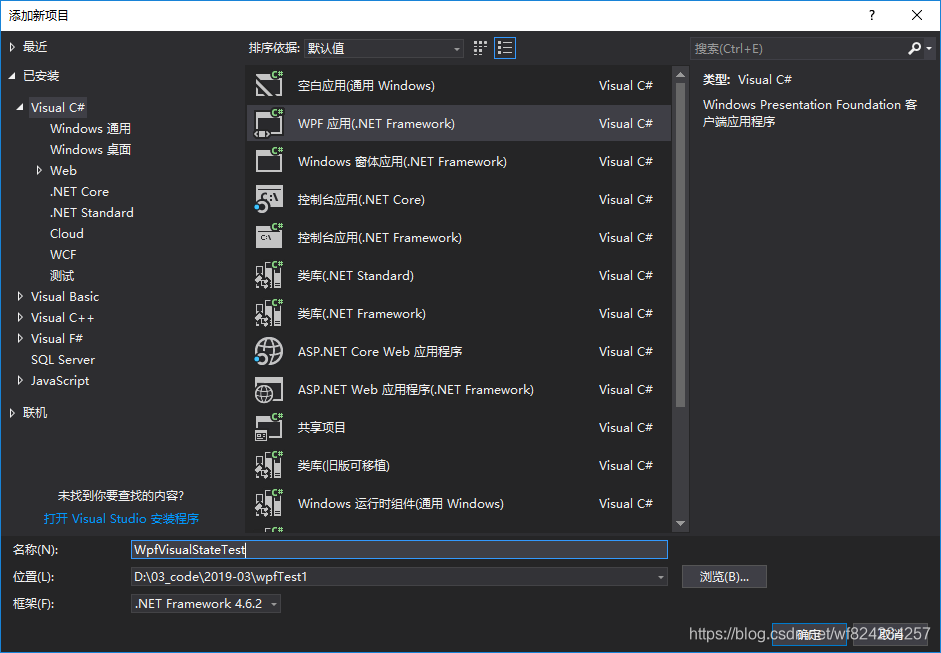The height and width of the screenshot is (653, 941).
Task: Expand the JavaScript node
Action: pos(20,381)
